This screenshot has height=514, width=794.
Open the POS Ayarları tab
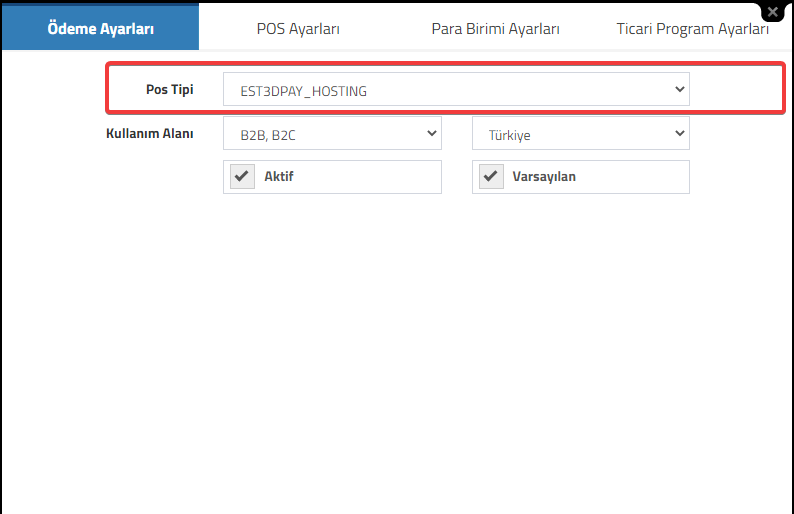pos(298,28)
